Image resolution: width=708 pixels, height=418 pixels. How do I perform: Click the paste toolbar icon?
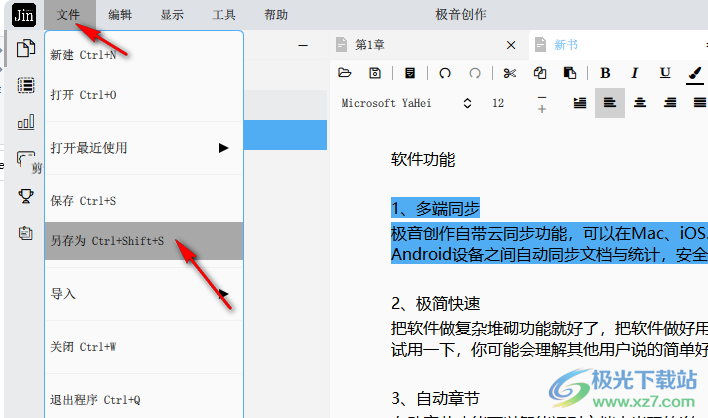[x=570, y=73]
